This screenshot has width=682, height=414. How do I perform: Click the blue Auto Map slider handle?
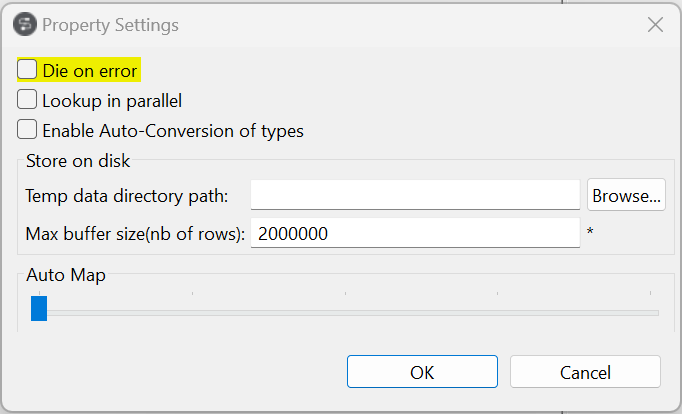click(x=39, y=309)
